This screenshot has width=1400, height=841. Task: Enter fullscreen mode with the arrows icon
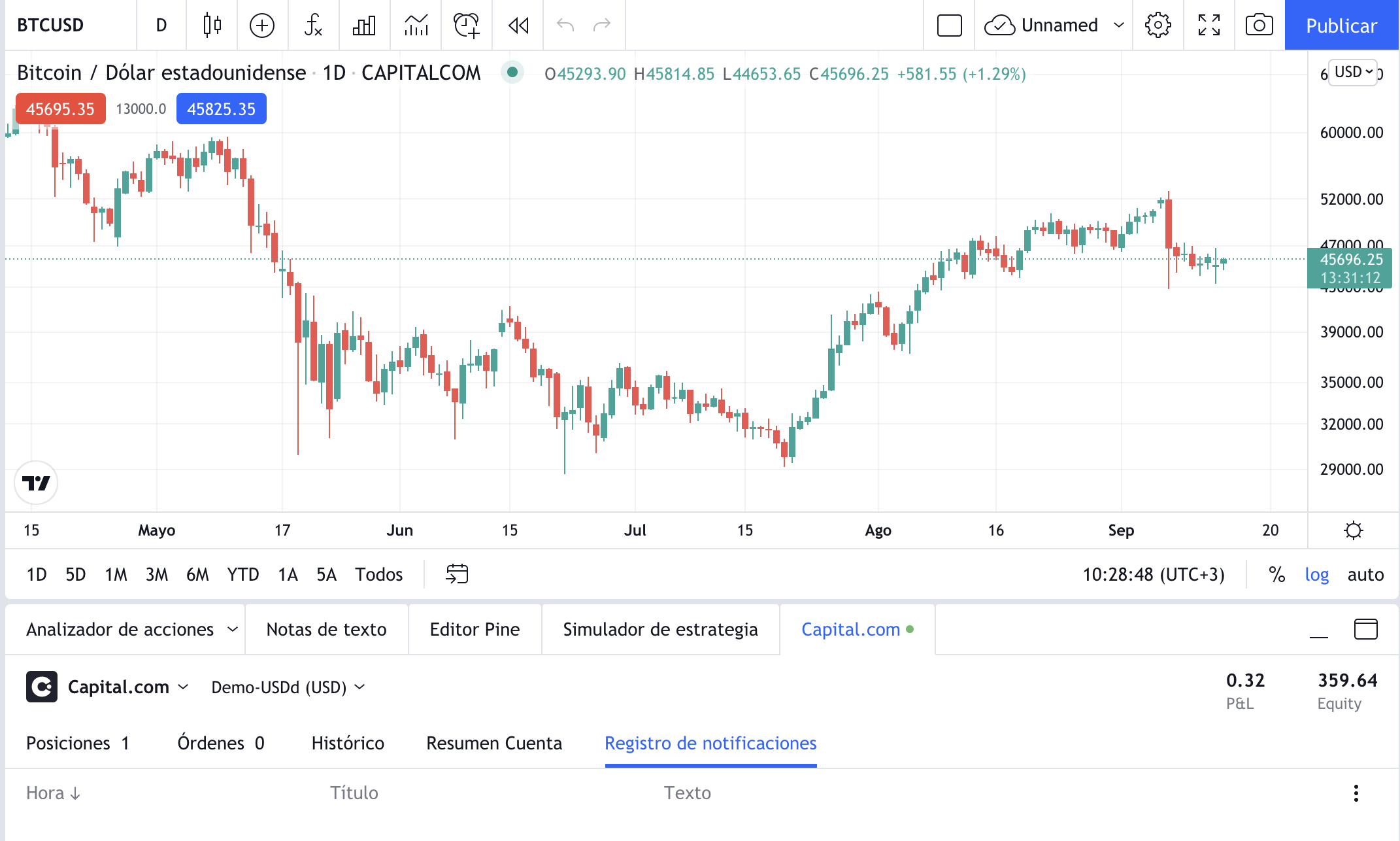[1208, 26]
